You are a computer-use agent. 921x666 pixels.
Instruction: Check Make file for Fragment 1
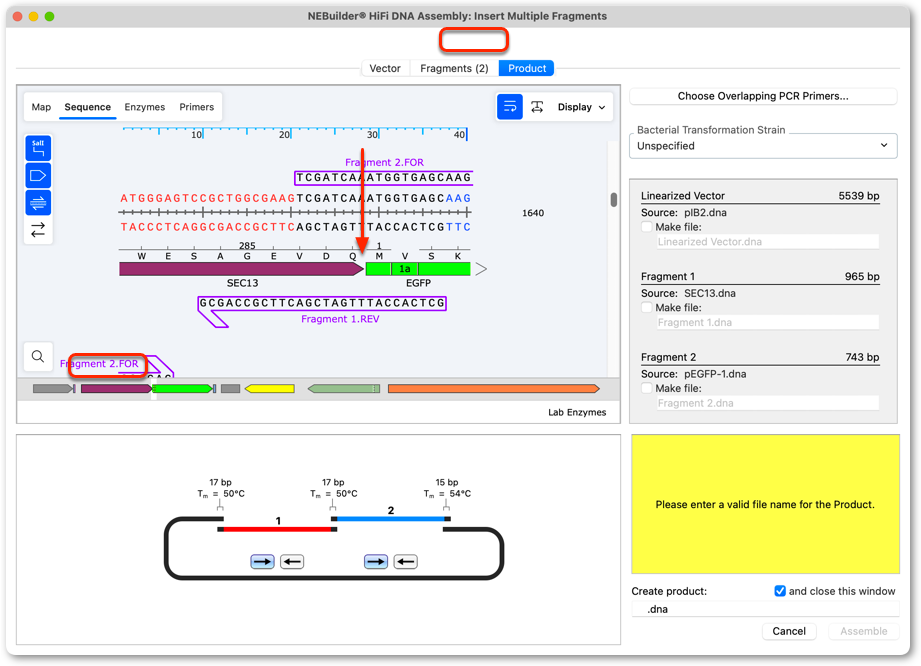pos(647,307)
